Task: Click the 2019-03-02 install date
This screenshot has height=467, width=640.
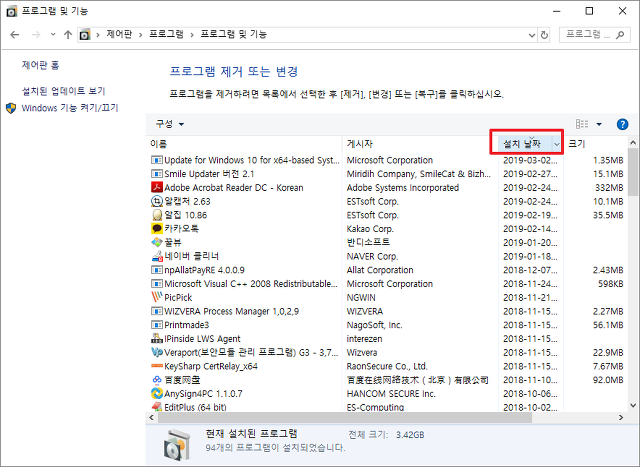Action: 530,160
